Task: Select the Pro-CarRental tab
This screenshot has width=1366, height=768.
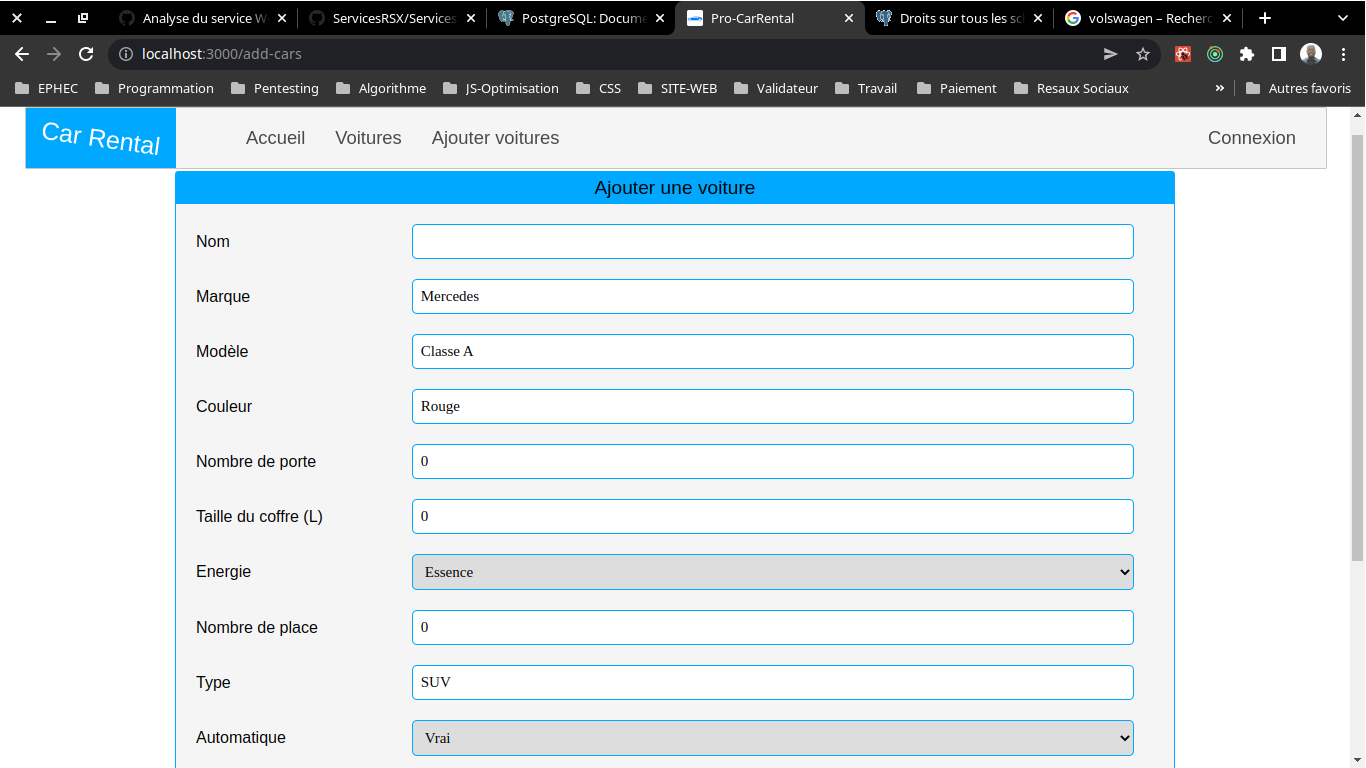Action: point(770,18)
